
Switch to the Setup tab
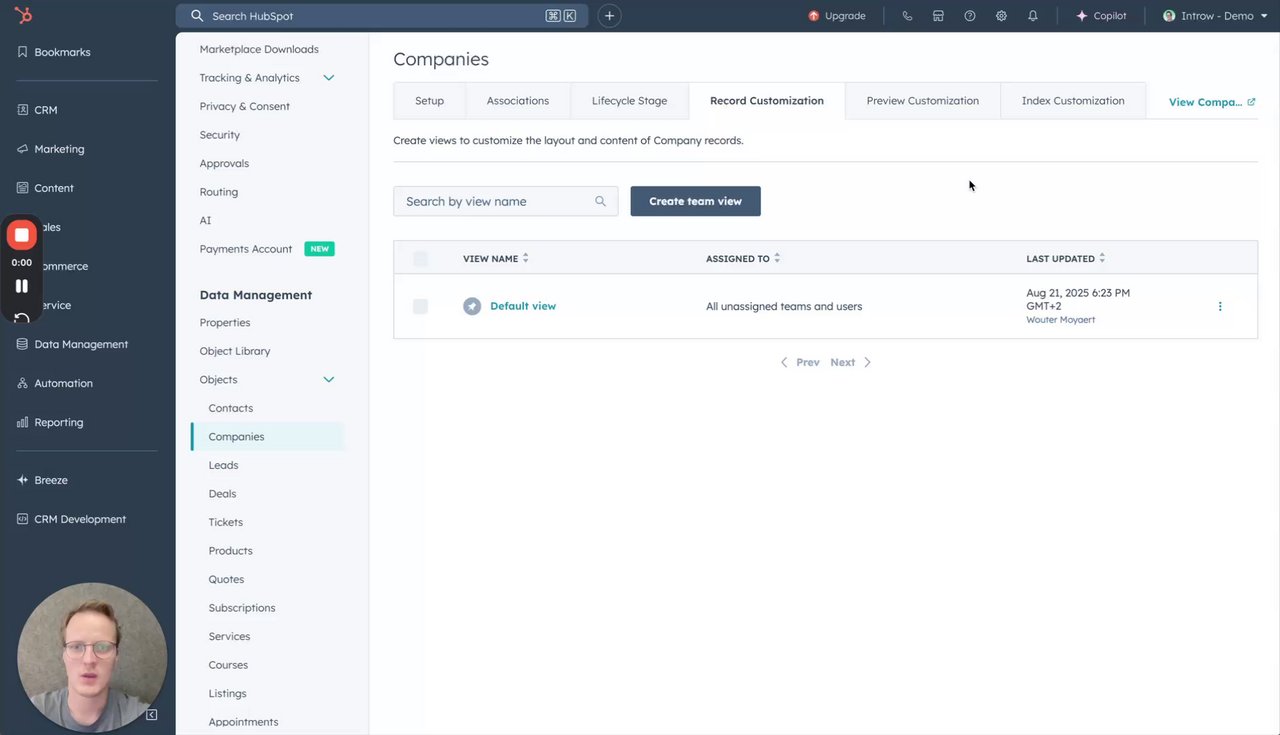429,101
